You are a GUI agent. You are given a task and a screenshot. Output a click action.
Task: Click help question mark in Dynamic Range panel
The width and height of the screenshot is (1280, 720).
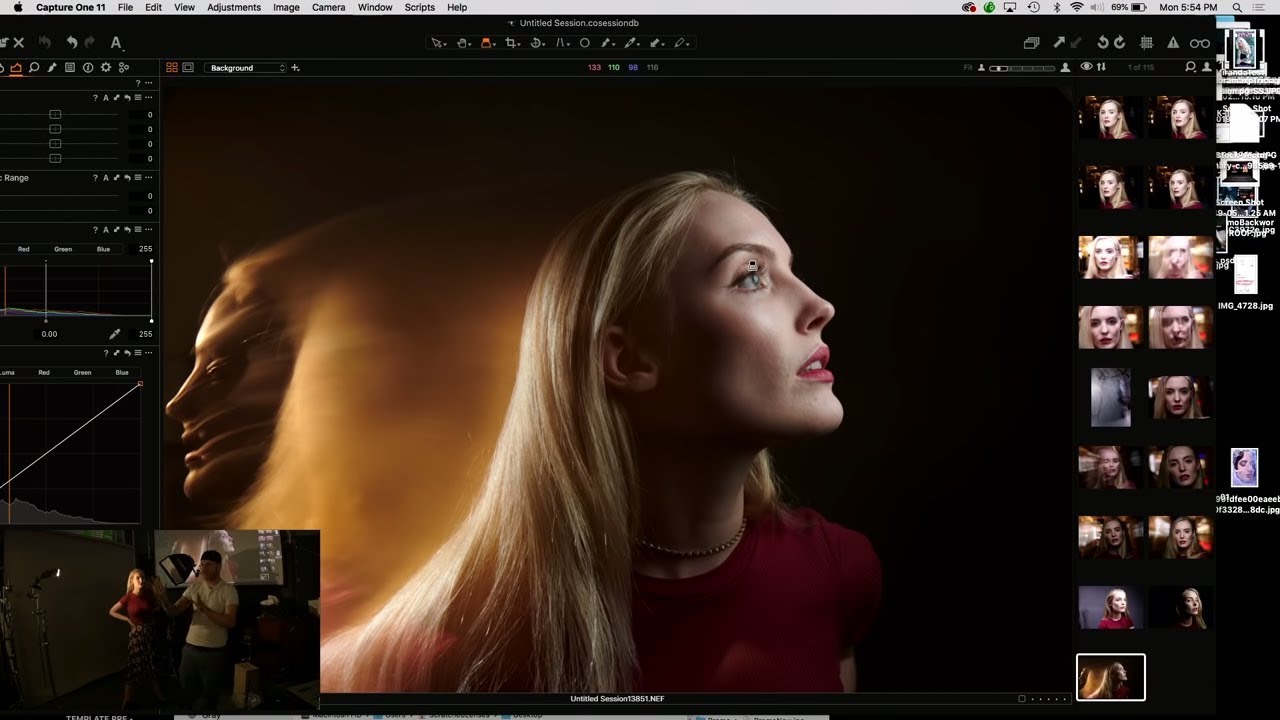coord(95,178)
